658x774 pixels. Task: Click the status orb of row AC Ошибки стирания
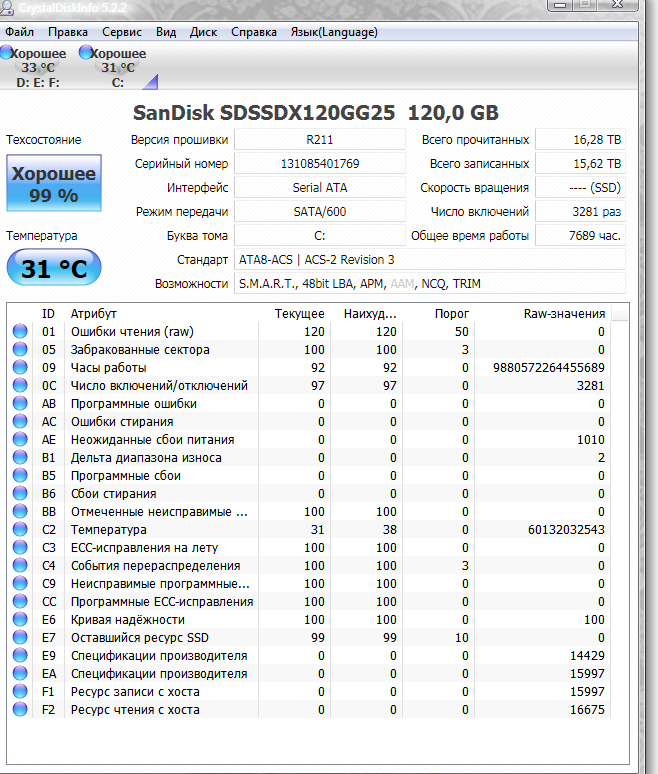[x=20, y=421]
